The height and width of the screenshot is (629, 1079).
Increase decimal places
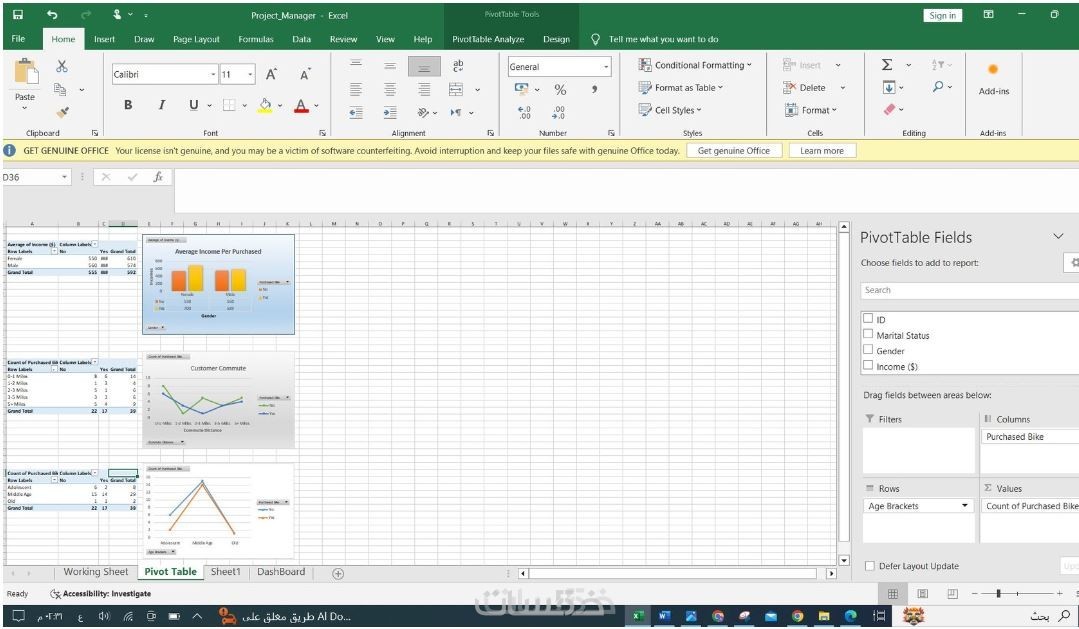click(x=524, y=112)
